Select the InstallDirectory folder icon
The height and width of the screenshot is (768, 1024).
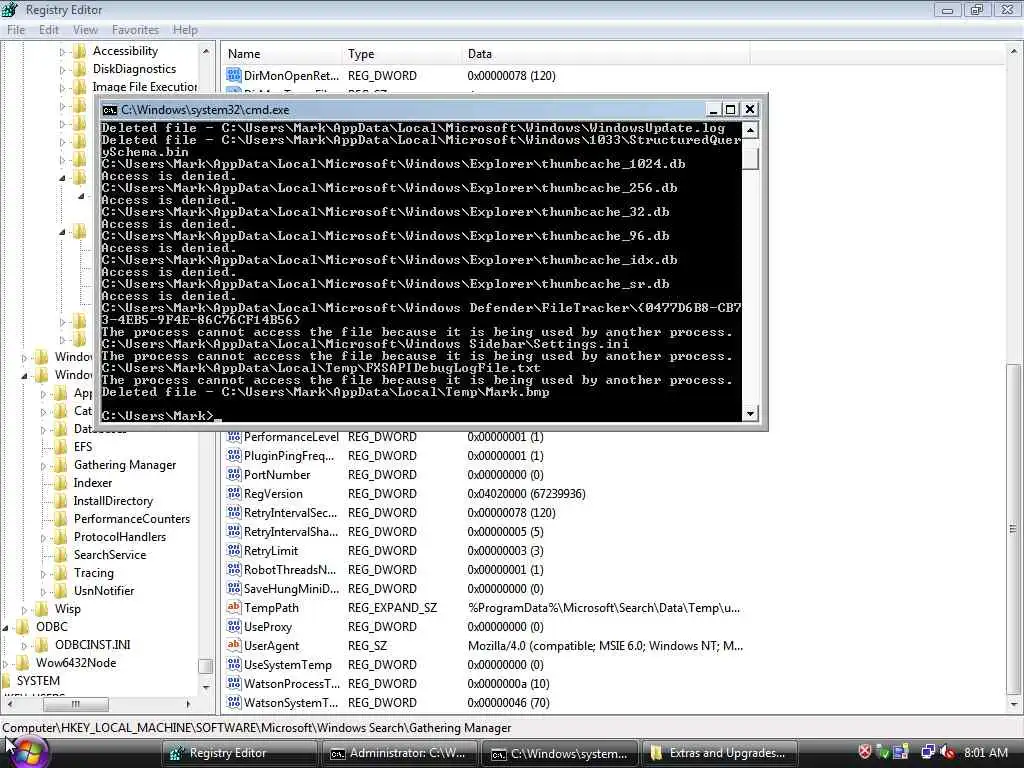(61, 501)
